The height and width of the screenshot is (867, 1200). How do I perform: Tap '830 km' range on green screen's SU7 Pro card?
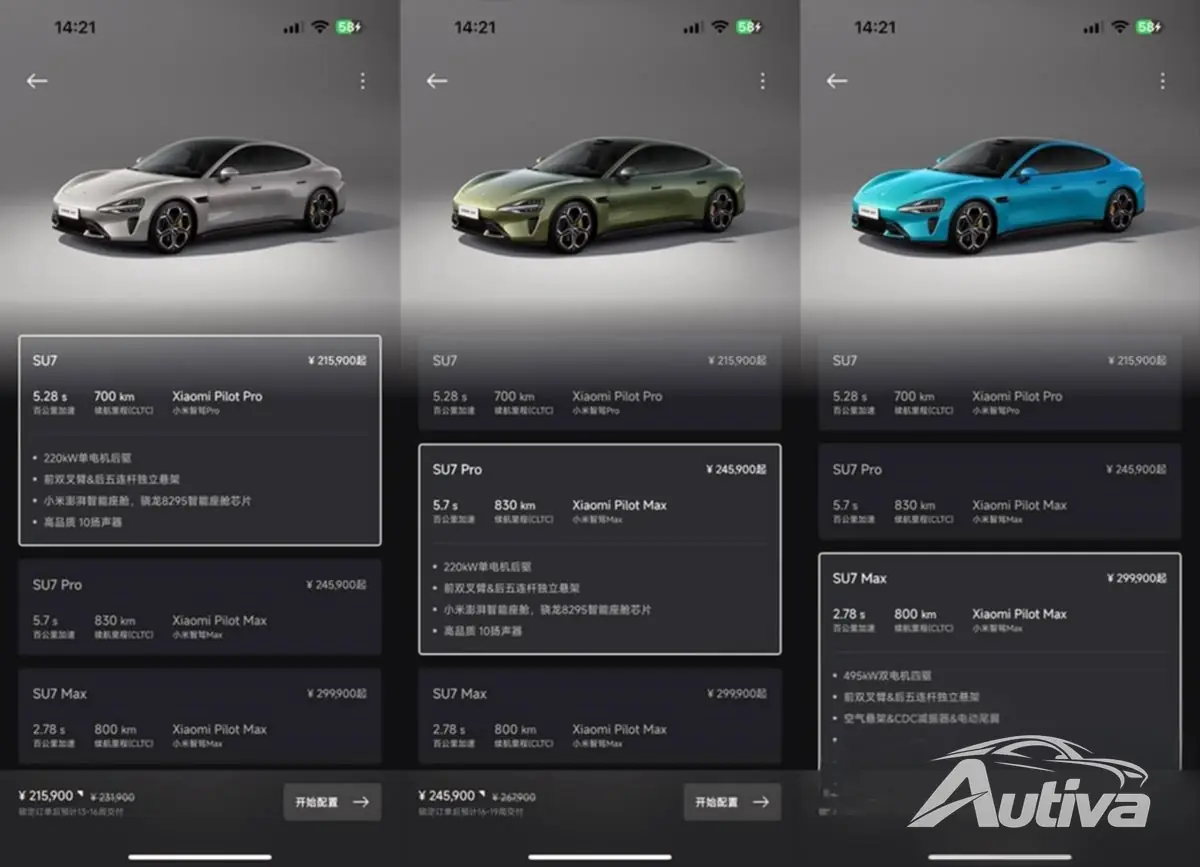coord(514,505)
